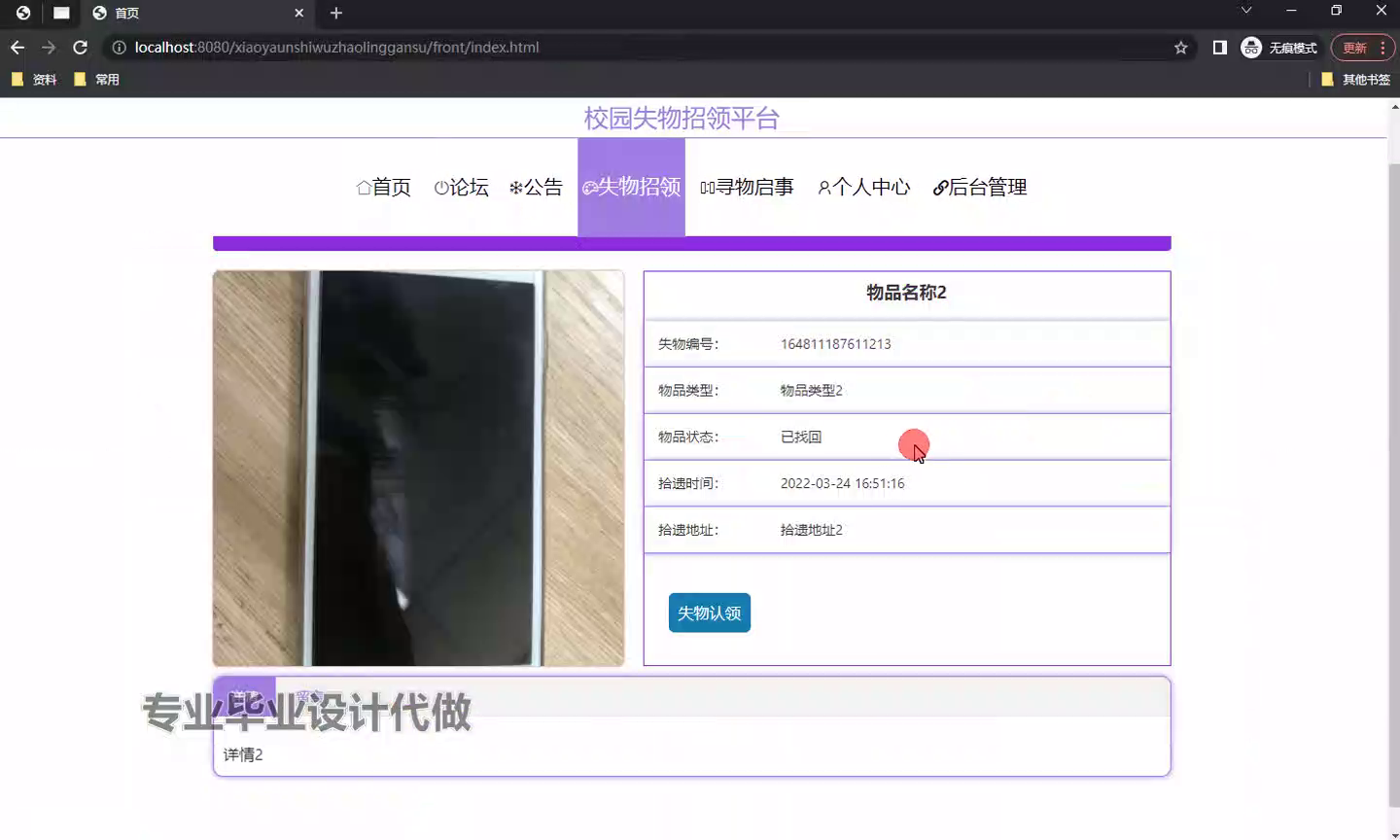The width and height of the screenshot is (1400, 840).
Task: Open the browser side panel icon
Action: [x=1219, y=47]
